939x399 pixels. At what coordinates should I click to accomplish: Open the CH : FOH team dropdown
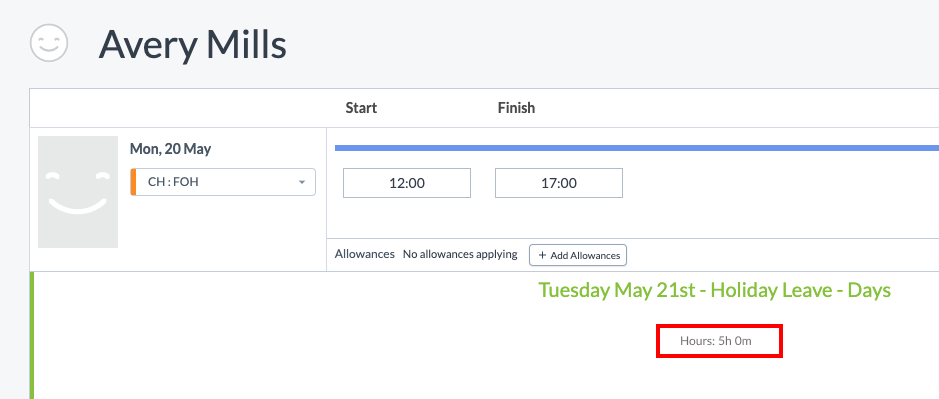click(x=223, y=182)
